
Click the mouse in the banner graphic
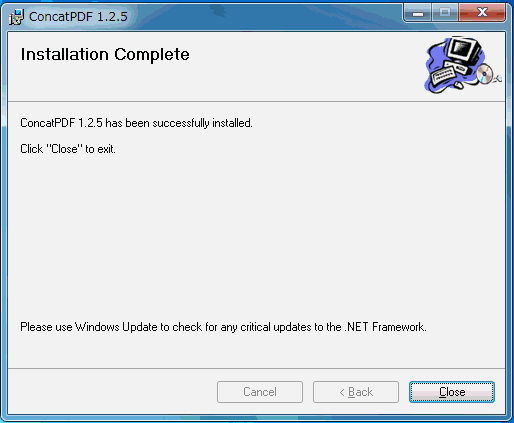pyautogui.click(x=459, y=86)
